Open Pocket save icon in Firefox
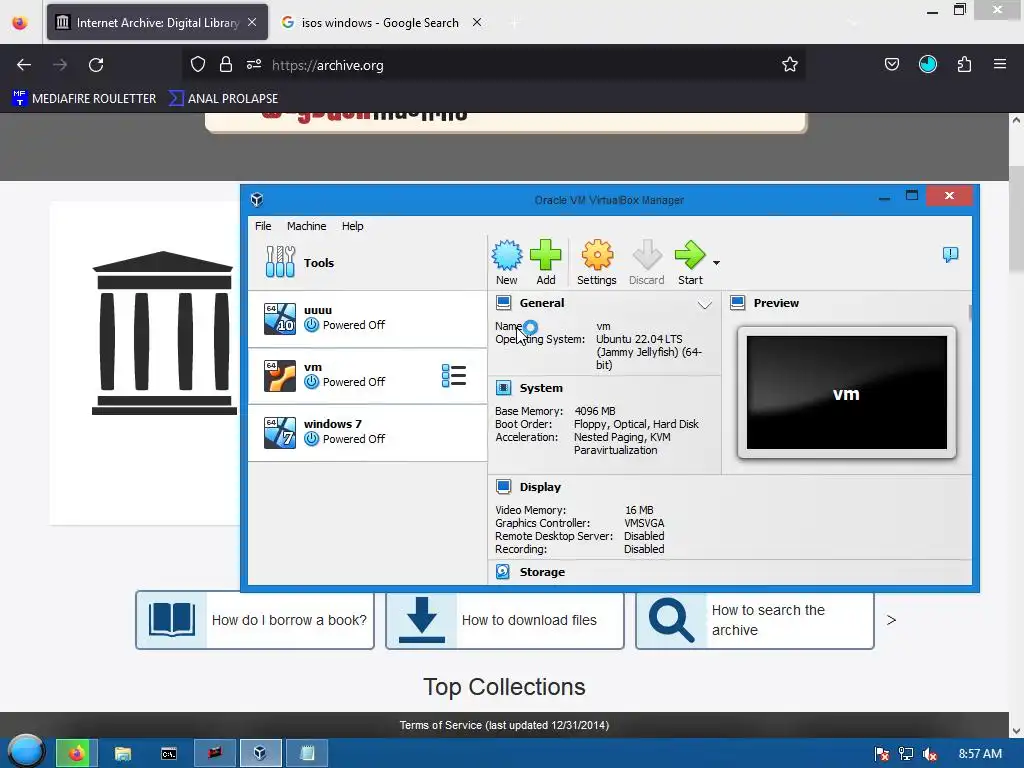 click(891, 64)
